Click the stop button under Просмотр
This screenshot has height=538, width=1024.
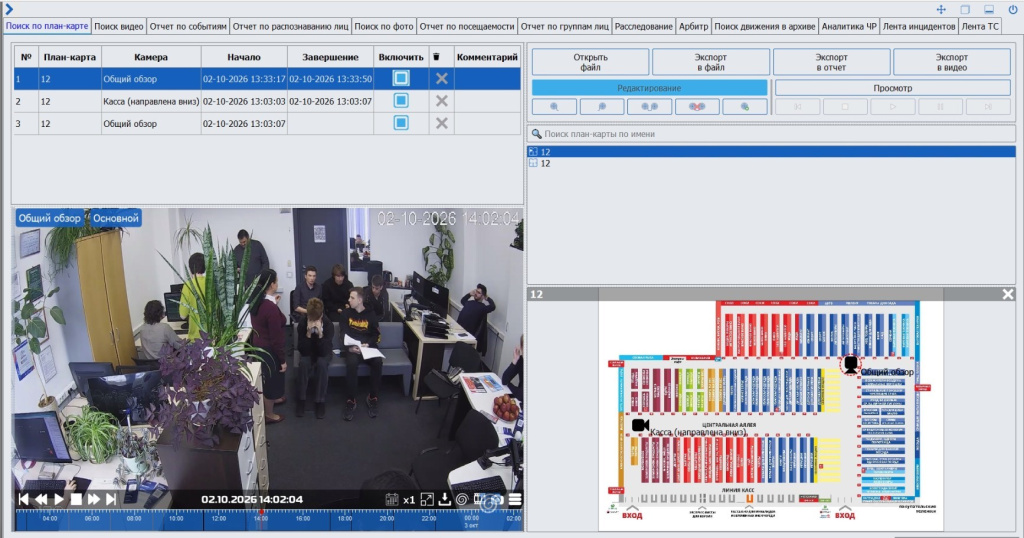pos(845,106)
